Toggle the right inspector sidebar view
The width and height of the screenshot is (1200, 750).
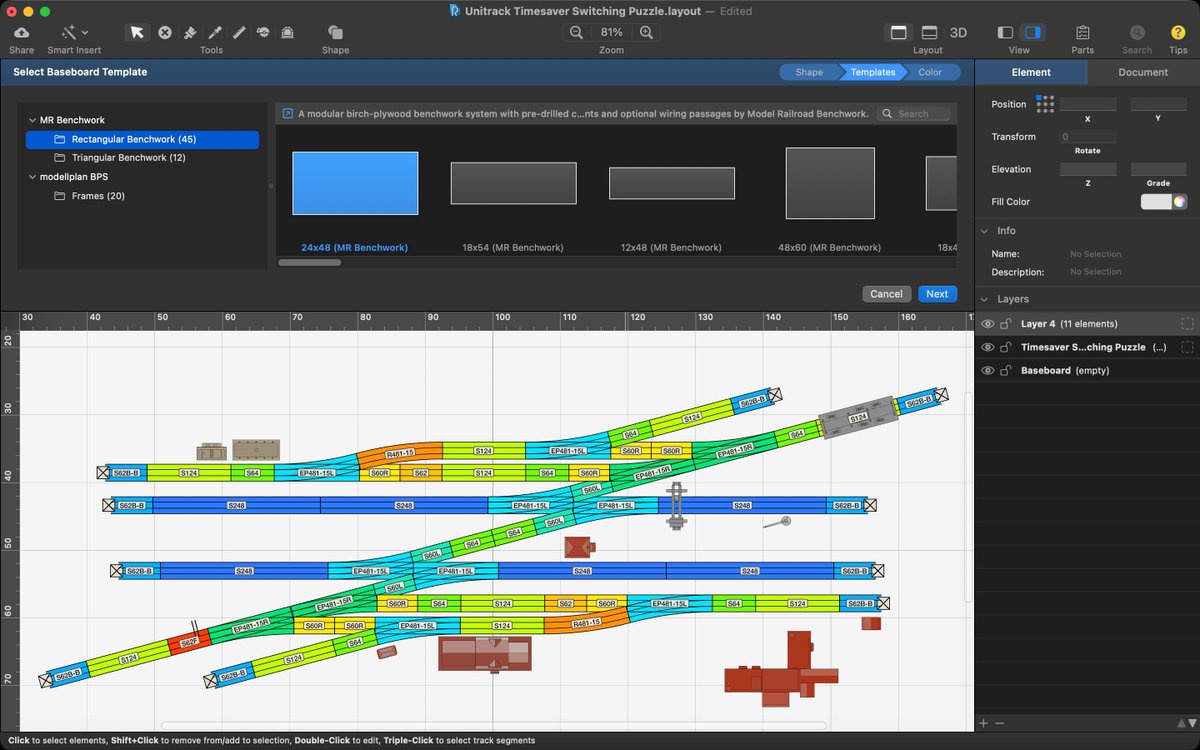coord(1033,32)
